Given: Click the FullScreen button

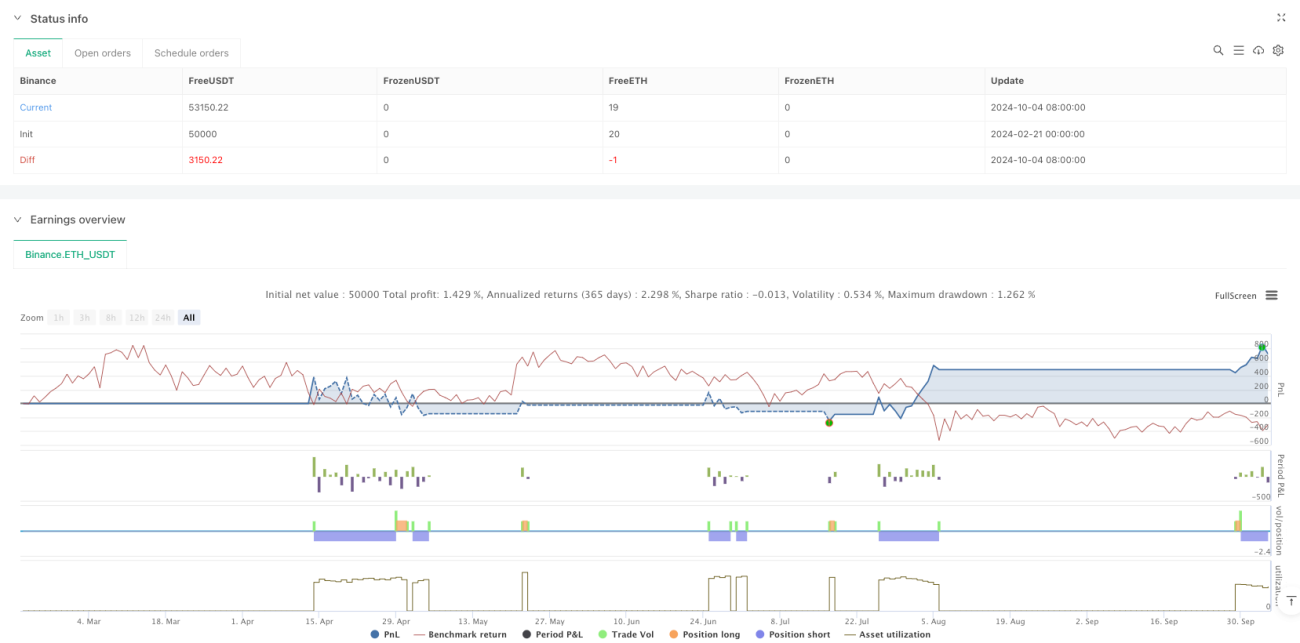Looking at the screenshot, I should (x=1235, y=296).
